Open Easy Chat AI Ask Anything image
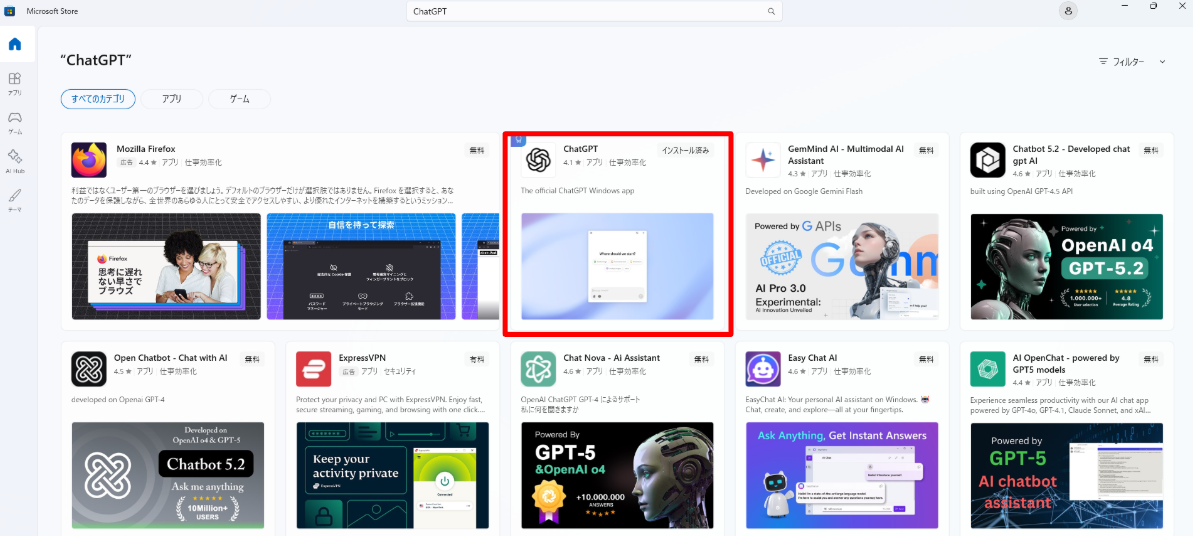This screenshot has height=536, width=1193. (842, 475)
